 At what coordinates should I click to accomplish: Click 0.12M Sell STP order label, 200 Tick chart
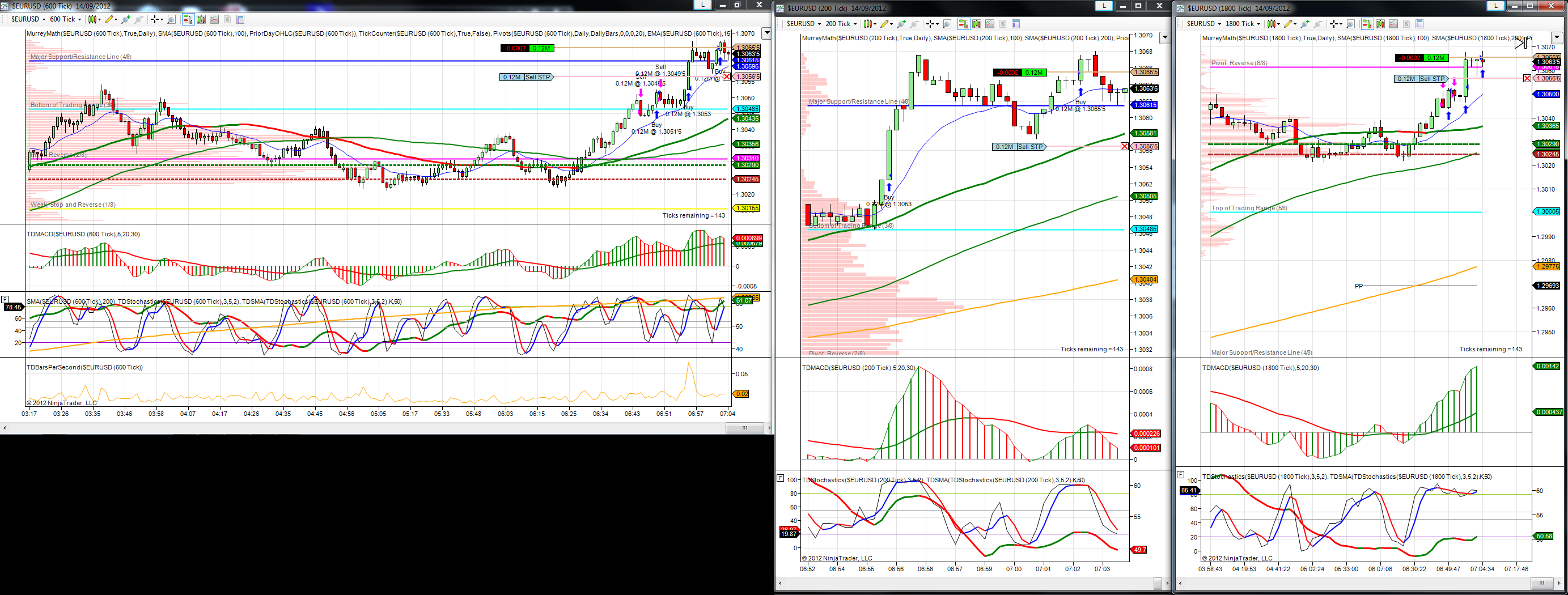coord(1019,147)
